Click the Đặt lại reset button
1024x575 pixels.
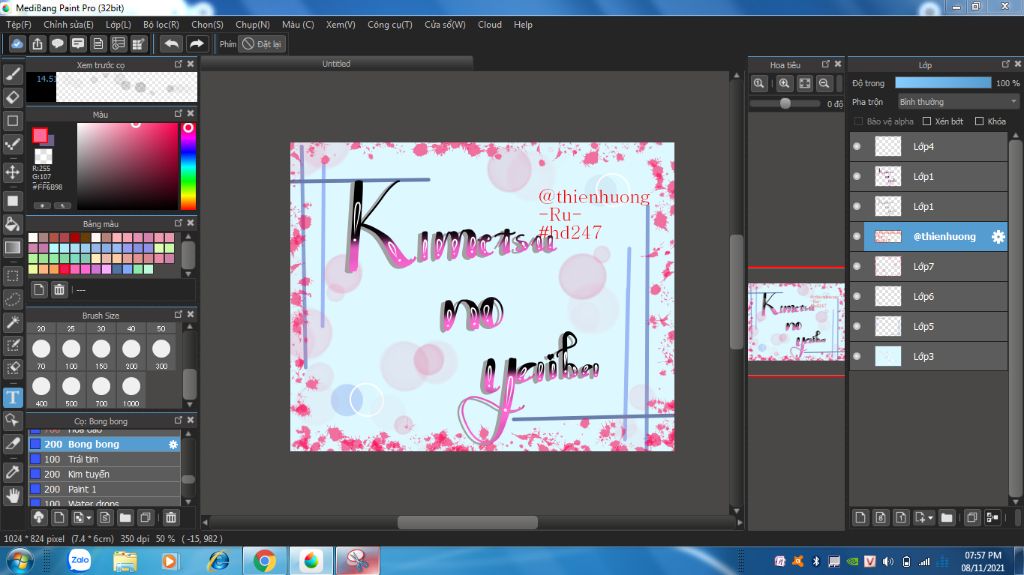pos(262,44)
